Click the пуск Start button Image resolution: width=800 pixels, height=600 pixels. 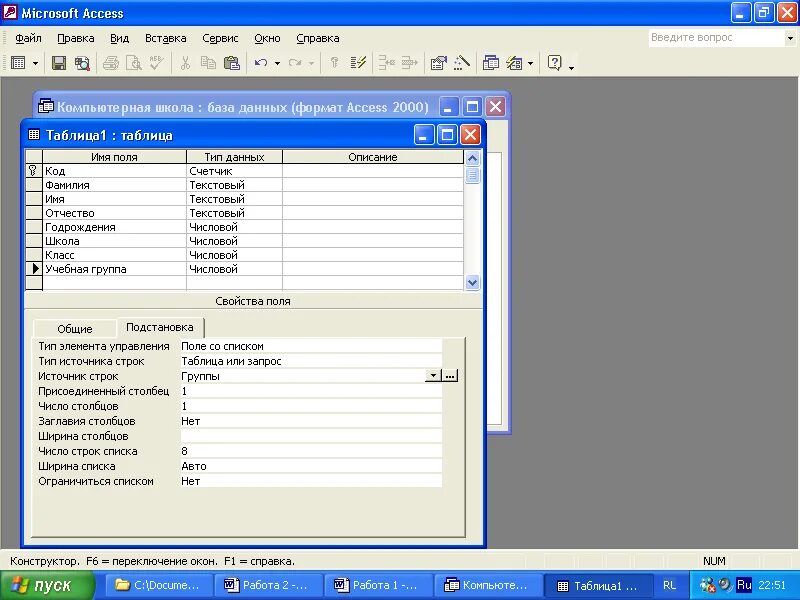pyautogui.click(x=47, y=585)
